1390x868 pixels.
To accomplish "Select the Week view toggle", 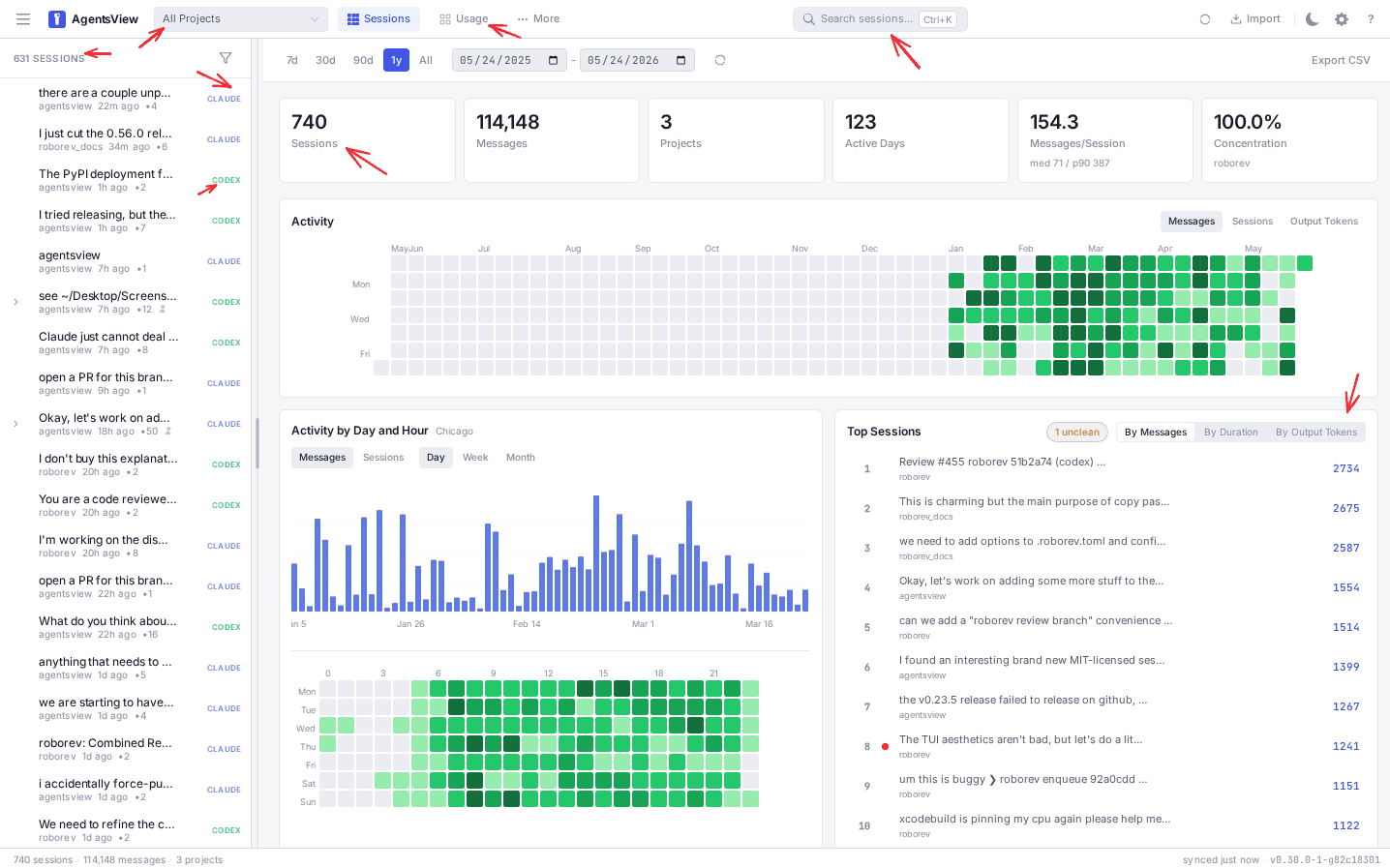I will tap(475, 458).
